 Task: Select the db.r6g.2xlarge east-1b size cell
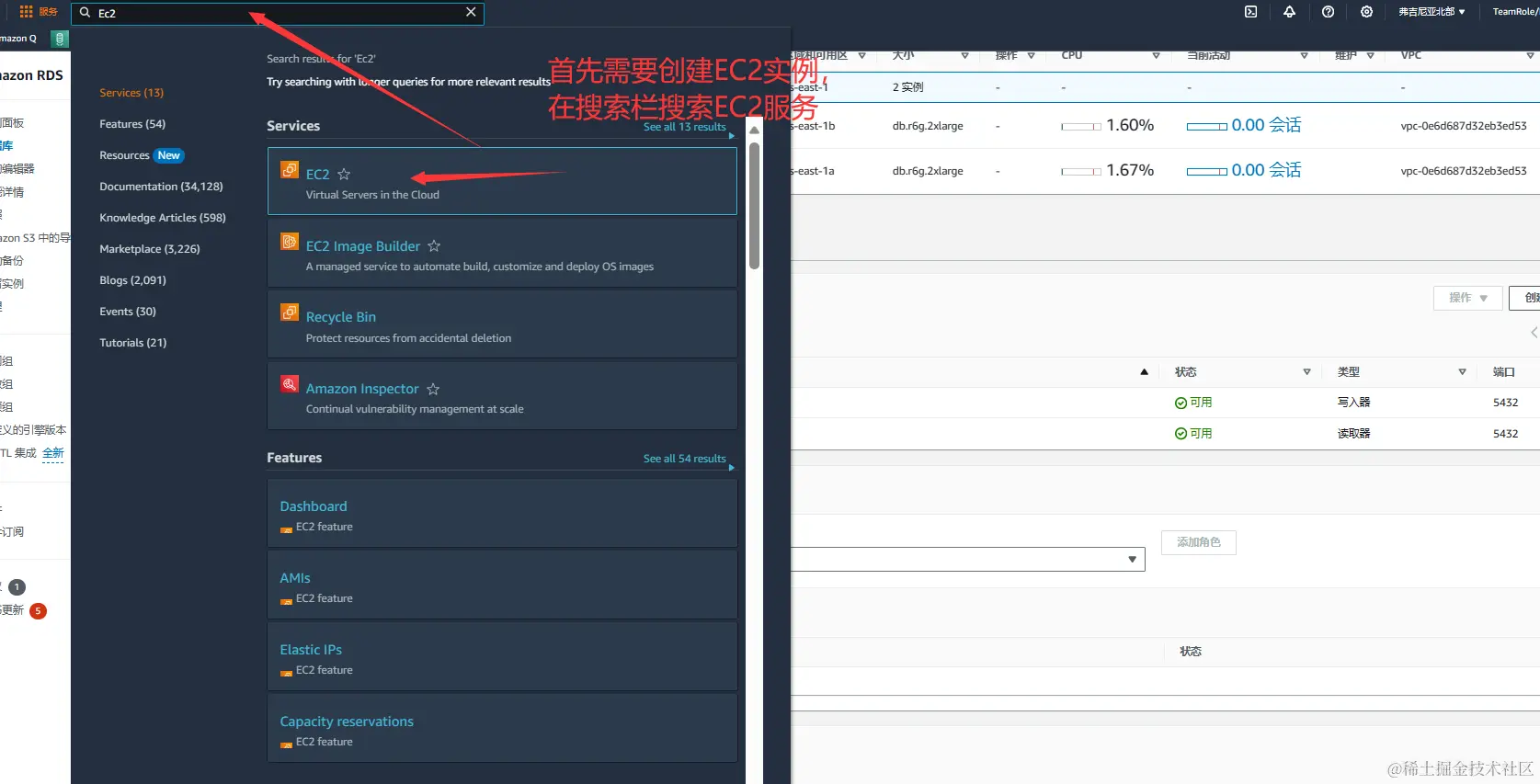point(928,126)
